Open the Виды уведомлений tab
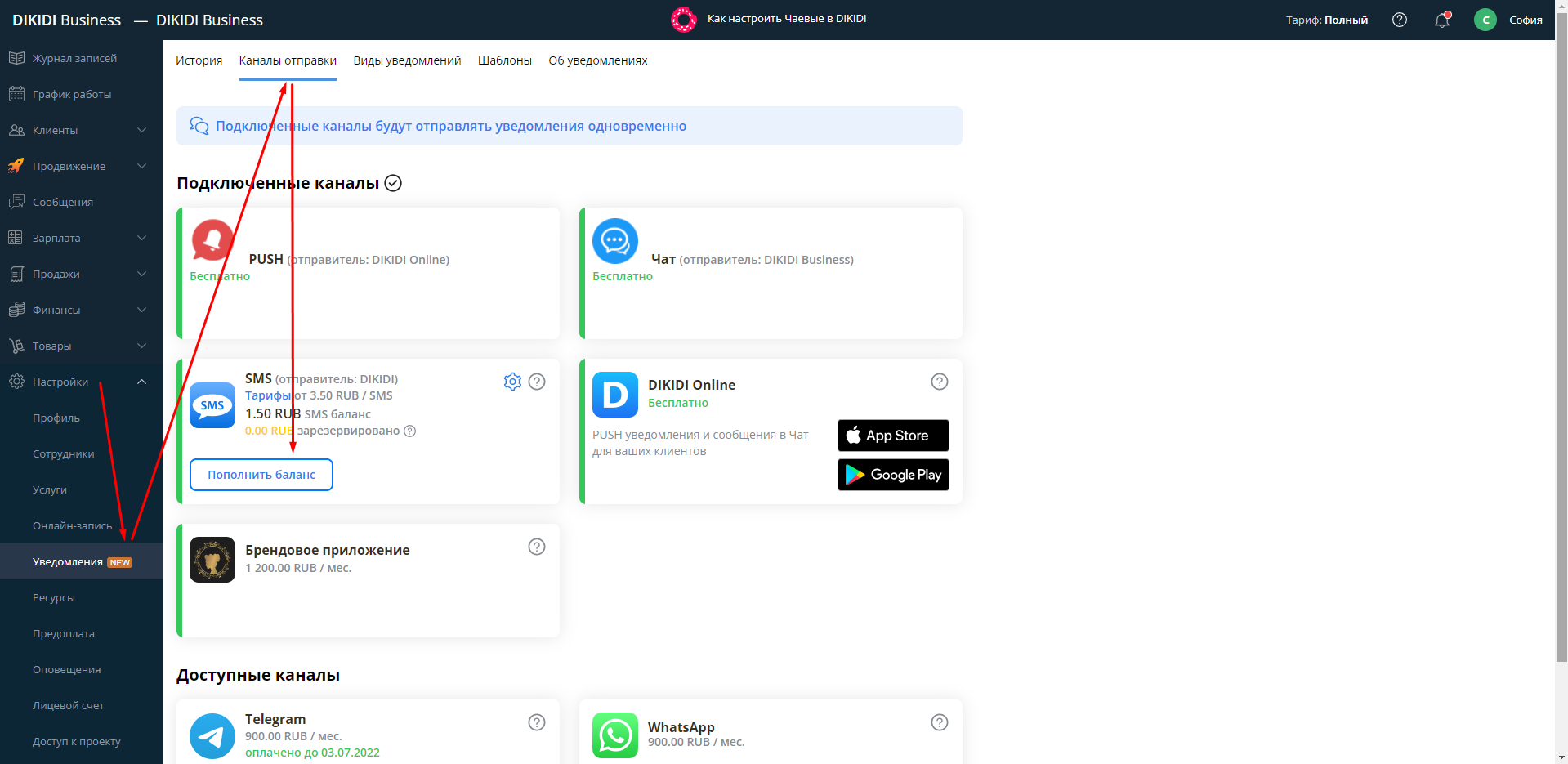 coord(407,60)
